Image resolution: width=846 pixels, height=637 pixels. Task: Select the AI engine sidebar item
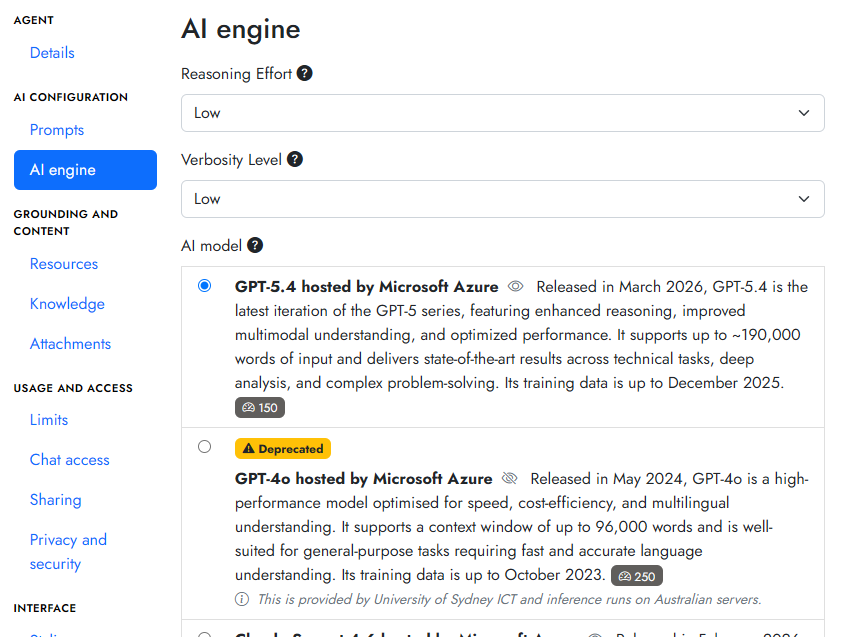85,170
